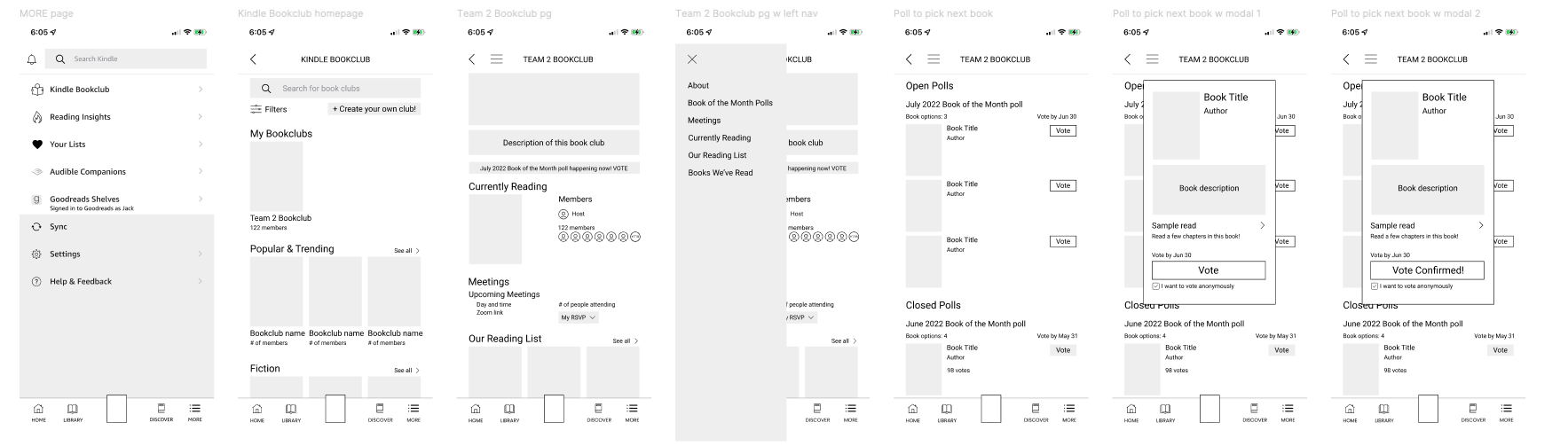1568x446 pixels.
Task: Tap 'Description of this book club' box on Team 2 Bookclub pg
Action: click(554, 143)
